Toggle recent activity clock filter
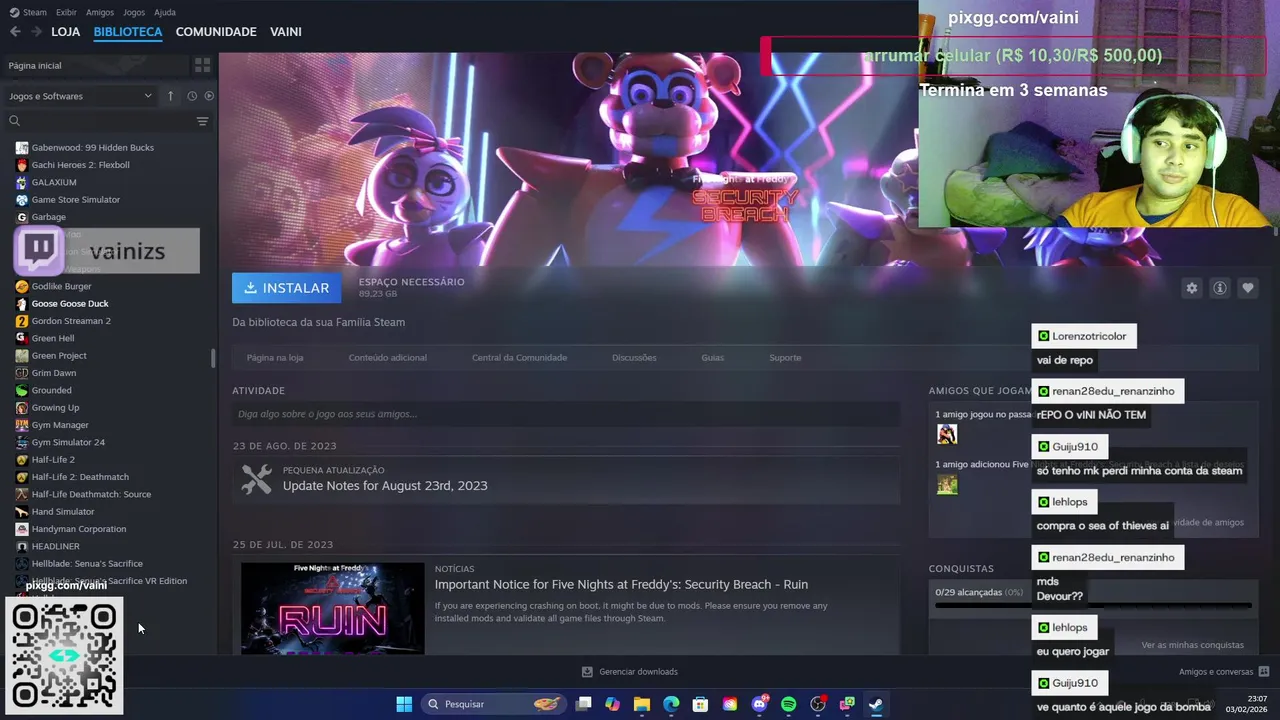Viewport: 1280px width, 720px height. 192,96
